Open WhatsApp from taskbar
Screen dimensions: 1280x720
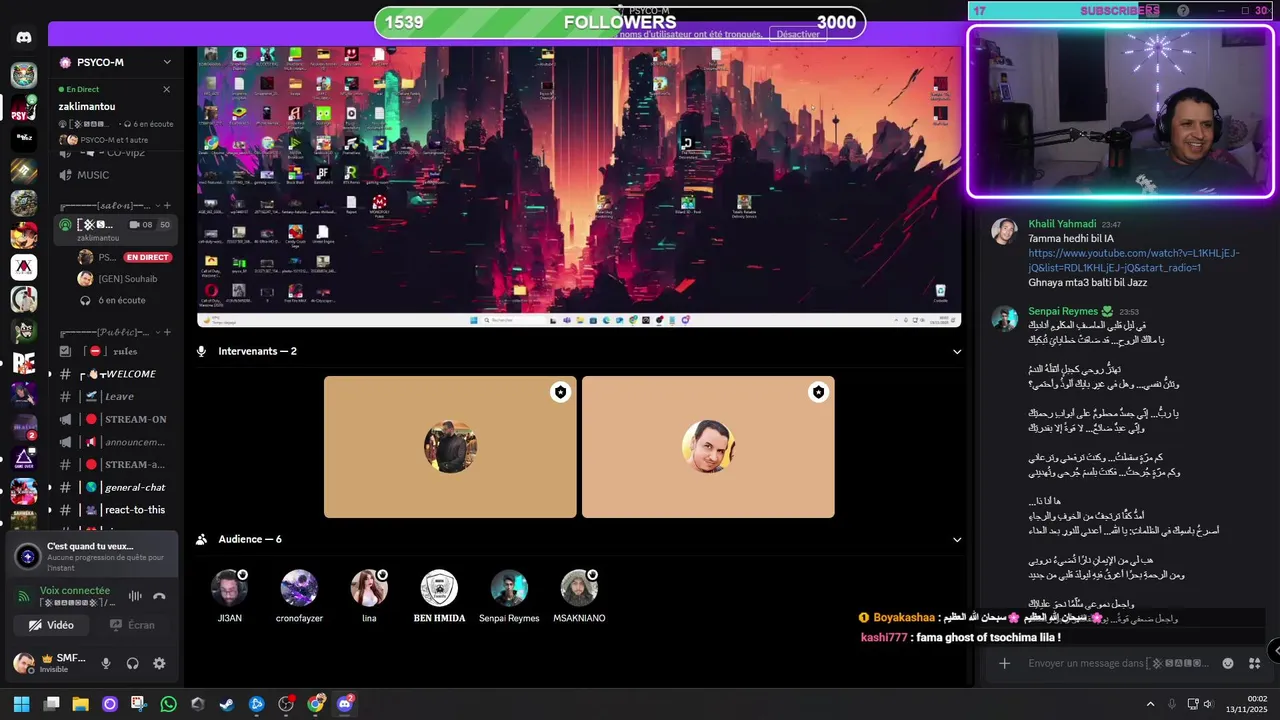[x=168, y=704]
